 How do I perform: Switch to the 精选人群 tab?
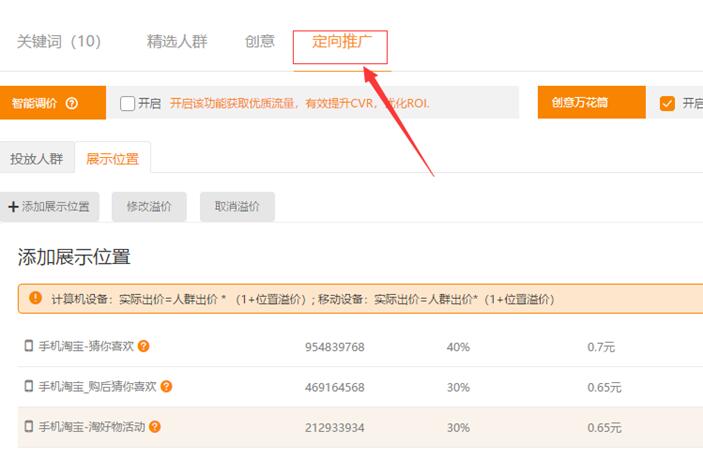[177, 41]
